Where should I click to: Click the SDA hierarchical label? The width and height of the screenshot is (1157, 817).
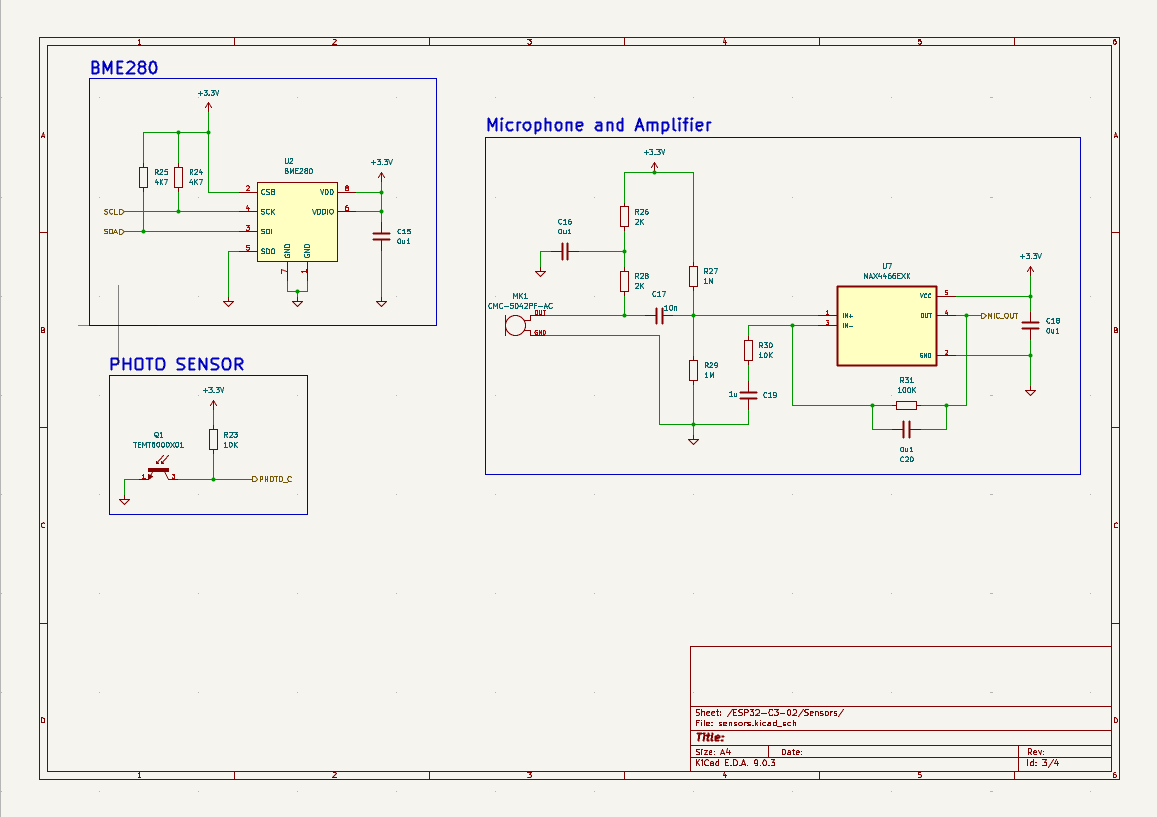click(x=114, y=232)
